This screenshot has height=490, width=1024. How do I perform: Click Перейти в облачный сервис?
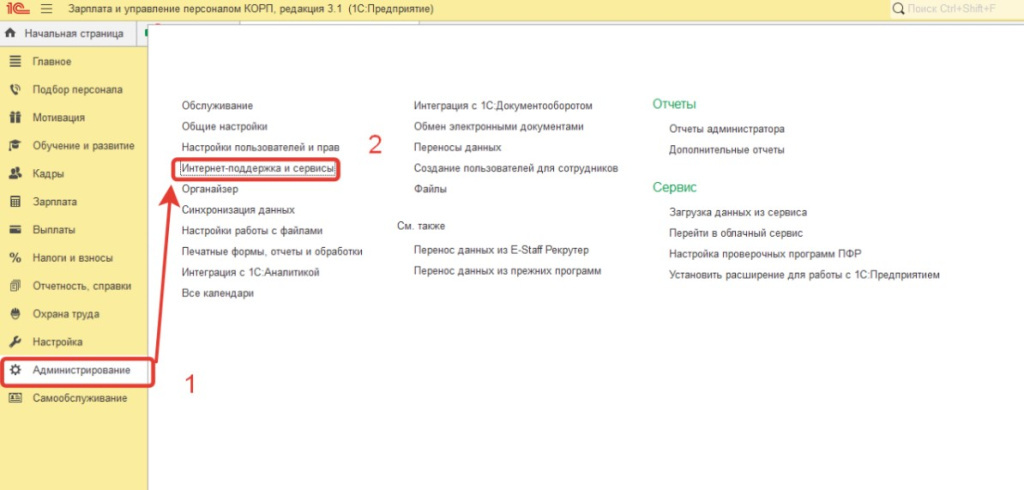tap(736, 233)
